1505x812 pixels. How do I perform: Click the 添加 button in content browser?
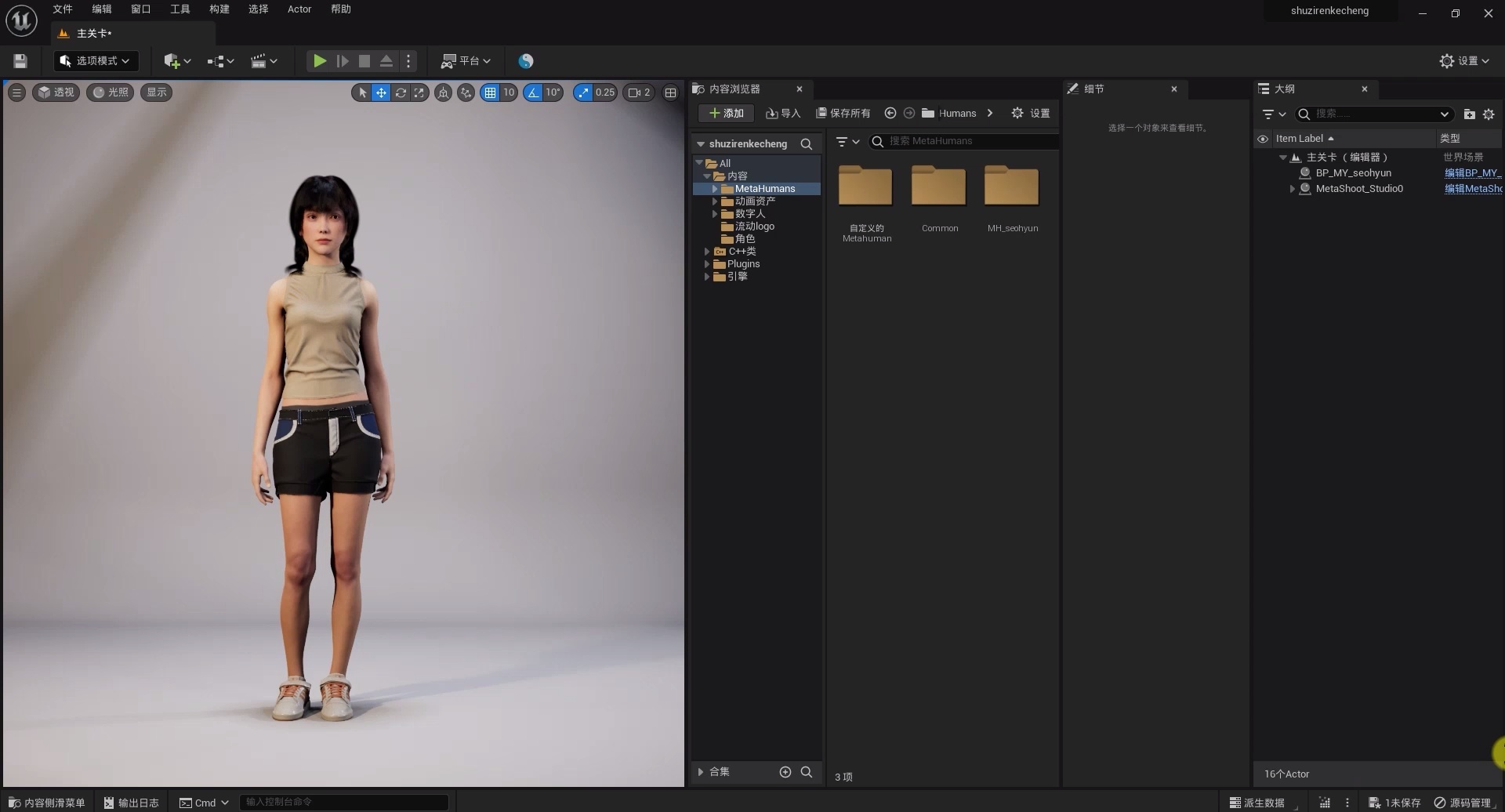click(726, 114)
